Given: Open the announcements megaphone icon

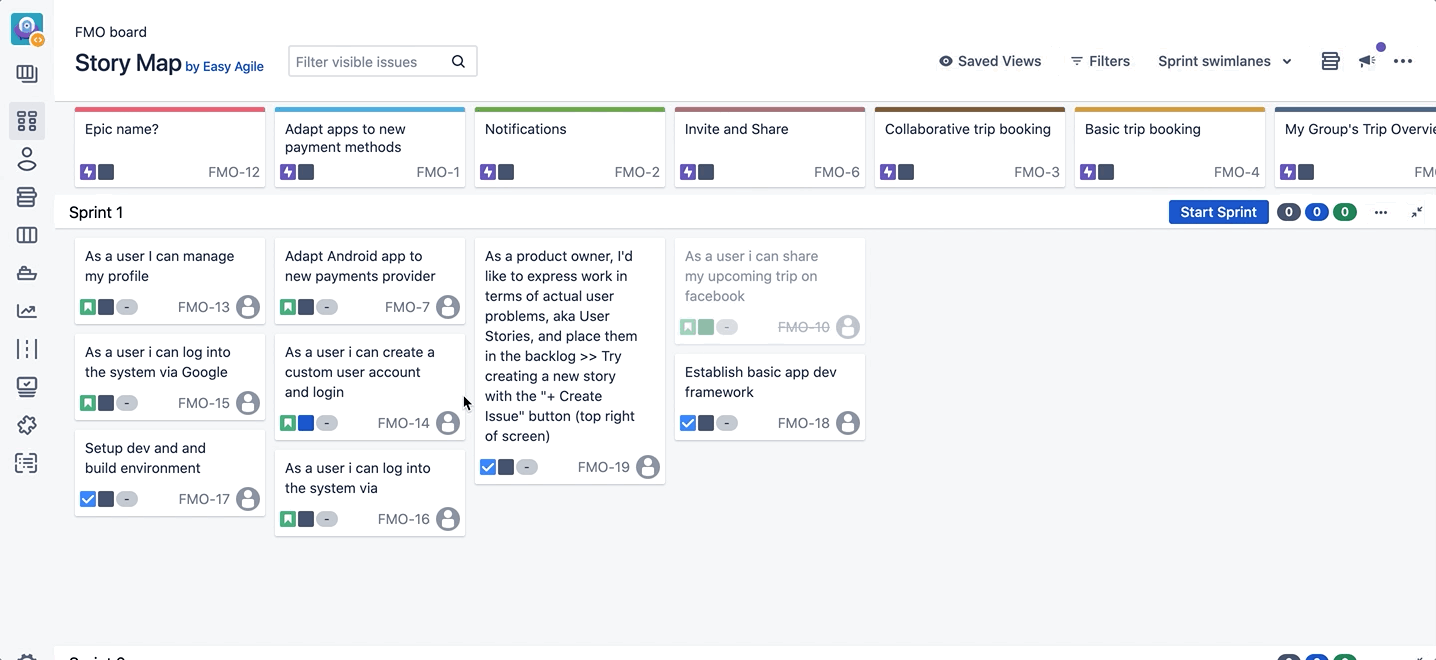Looking at the screenshot, I should coord(1367,61).
